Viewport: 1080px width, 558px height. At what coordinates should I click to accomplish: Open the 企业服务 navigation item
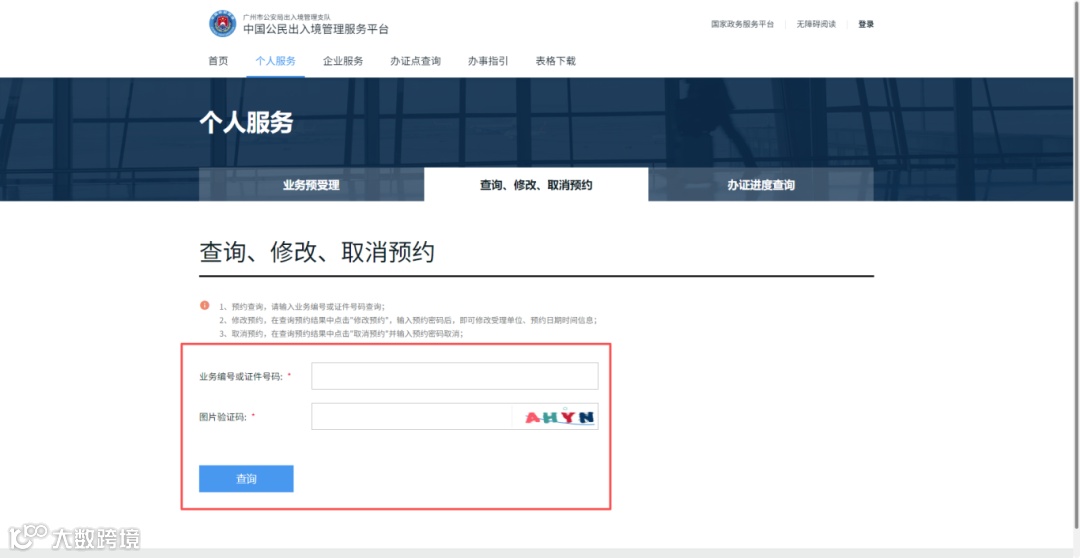[343, 61]
